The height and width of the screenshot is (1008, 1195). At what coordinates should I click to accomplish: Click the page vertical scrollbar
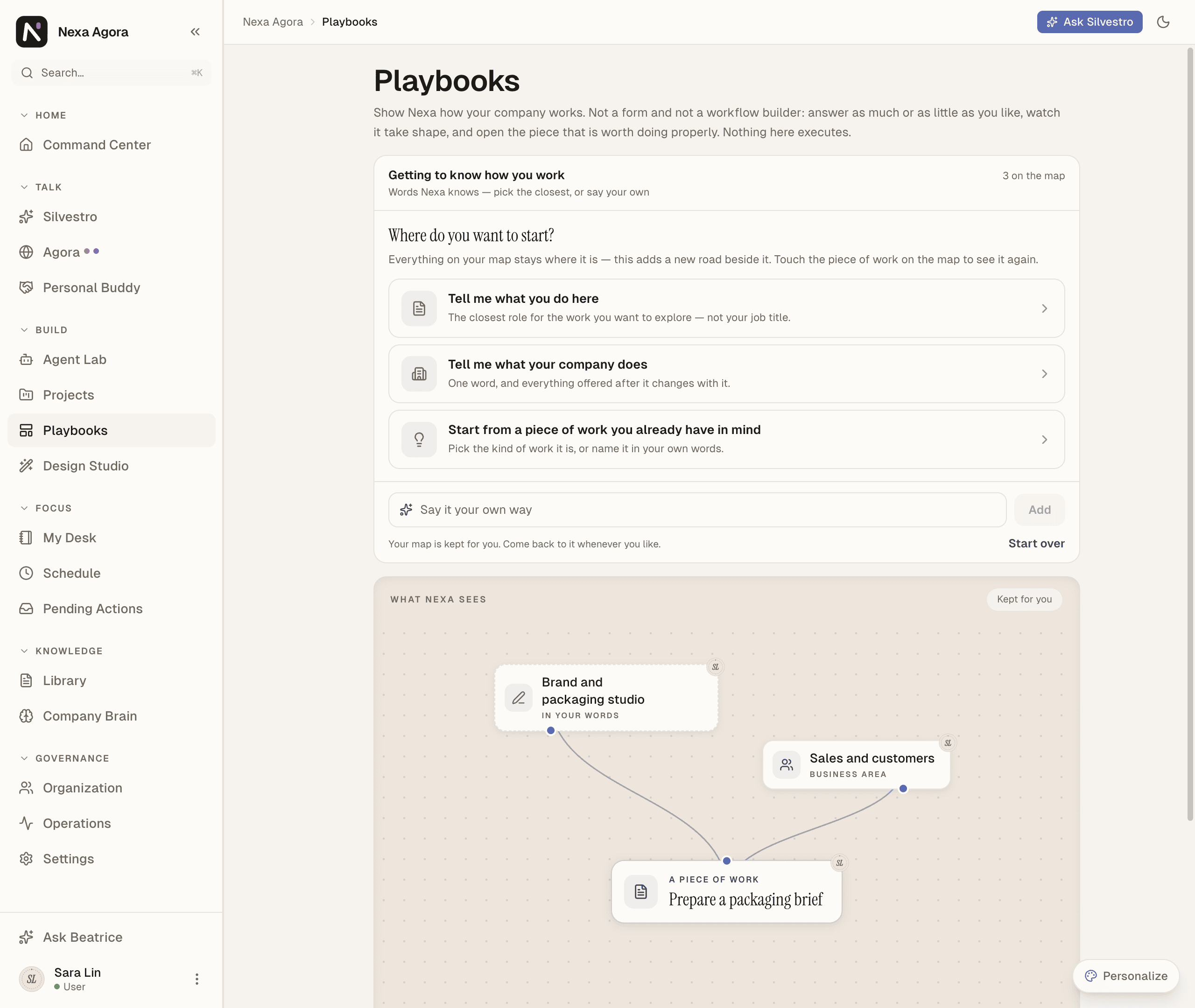[1190, 434]
